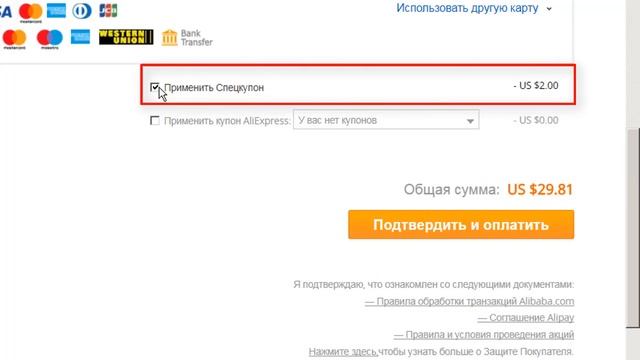Click the page vertical scrollbar thumb
The height and width of the screenshot is (360, 640).
click(x=633, y=228)
